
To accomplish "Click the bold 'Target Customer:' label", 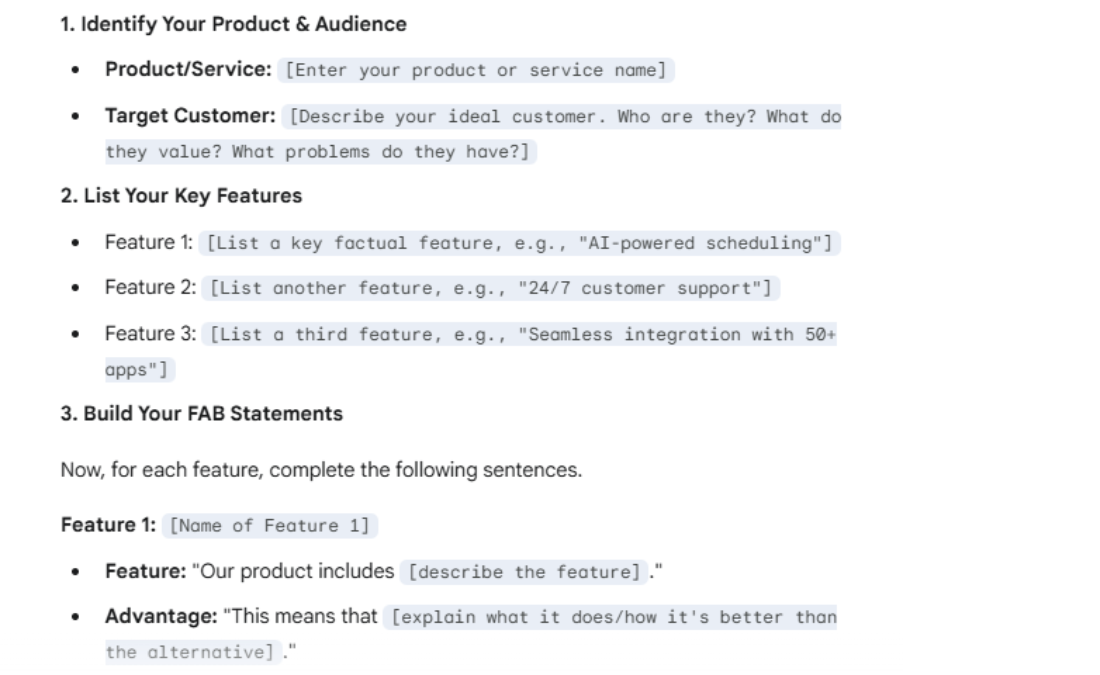I will (190, 117).
